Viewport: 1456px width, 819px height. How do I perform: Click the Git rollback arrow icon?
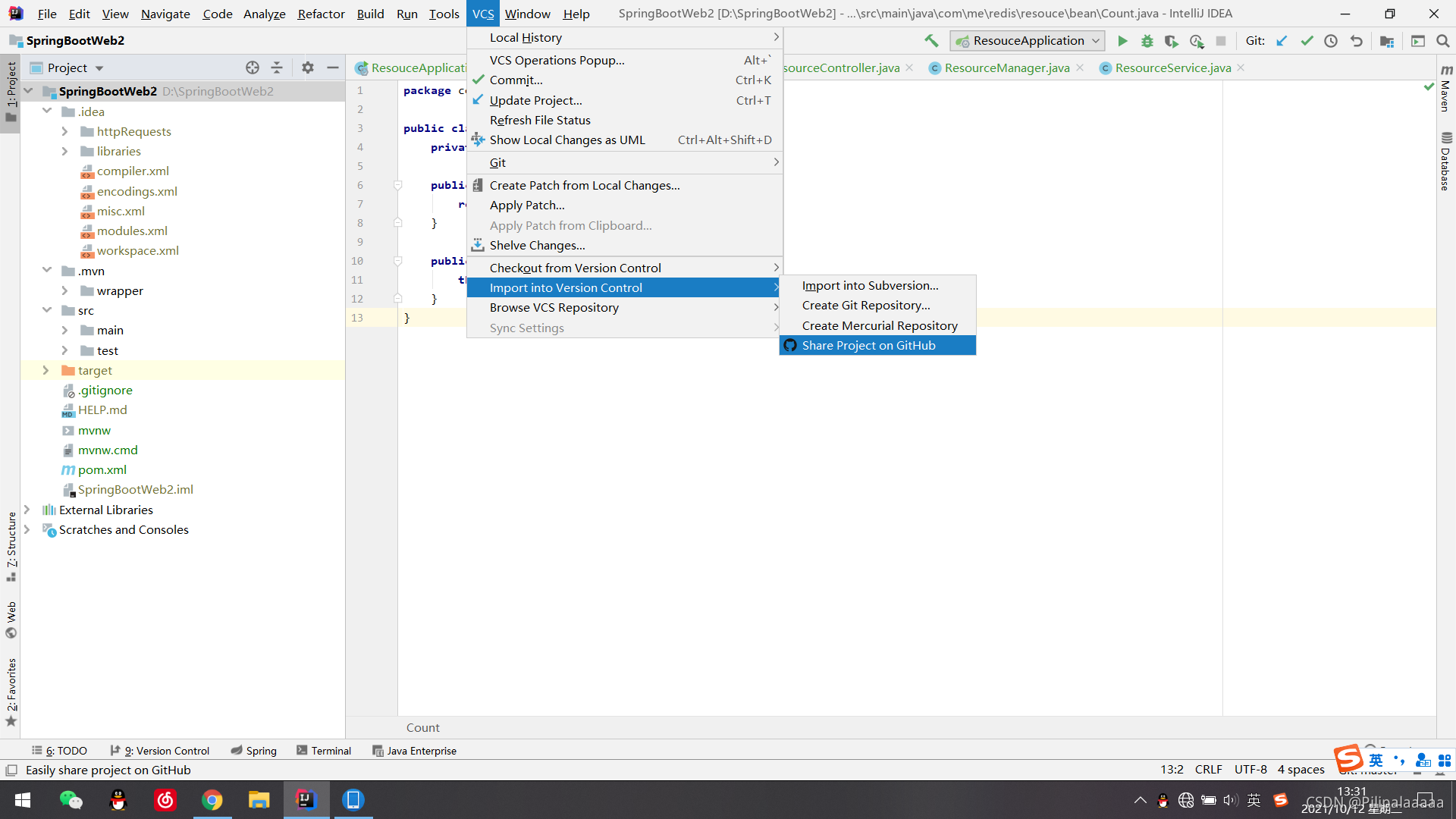pyautogui.click(x=1357, y=41)
